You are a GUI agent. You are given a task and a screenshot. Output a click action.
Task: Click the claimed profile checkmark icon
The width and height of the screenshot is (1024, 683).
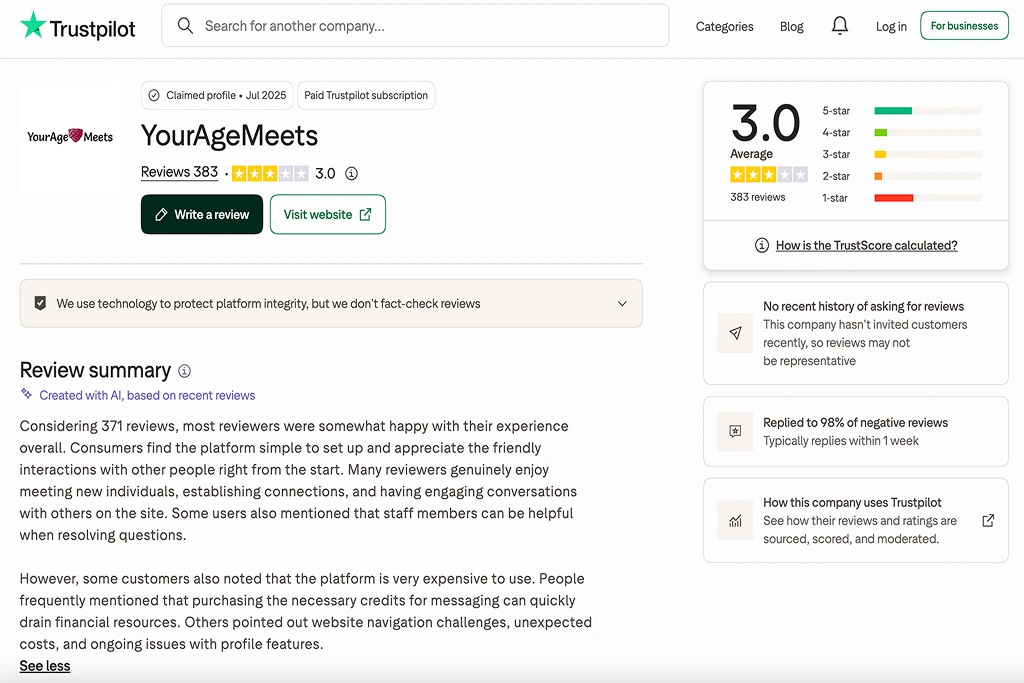click(154, 95)
